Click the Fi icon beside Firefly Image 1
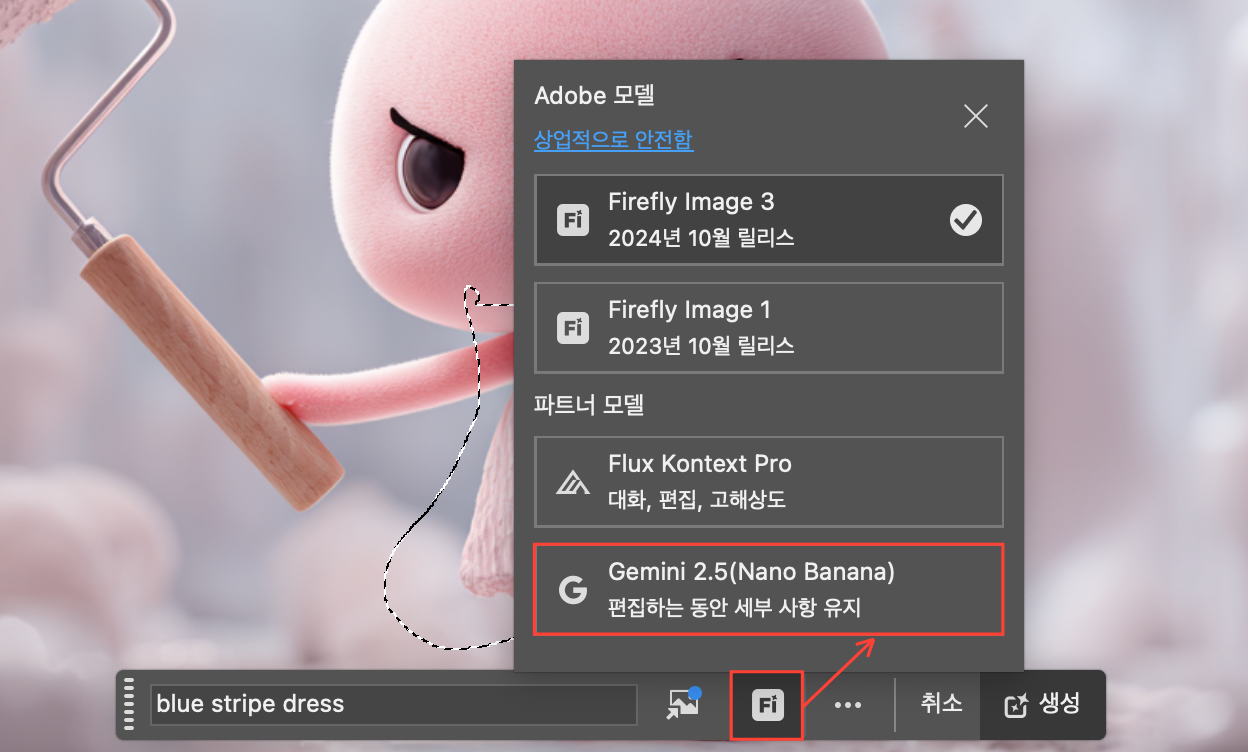The image size is (1248, 752). pos(573,328)
